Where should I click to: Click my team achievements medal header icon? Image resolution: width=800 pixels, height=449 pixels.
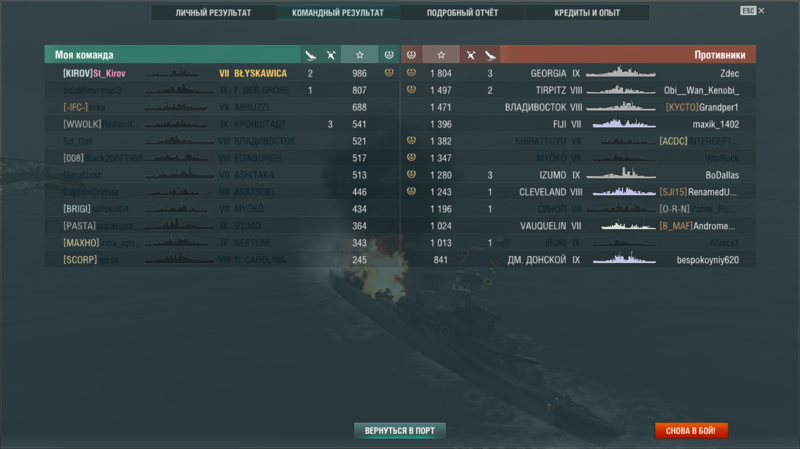pos(389,55)
